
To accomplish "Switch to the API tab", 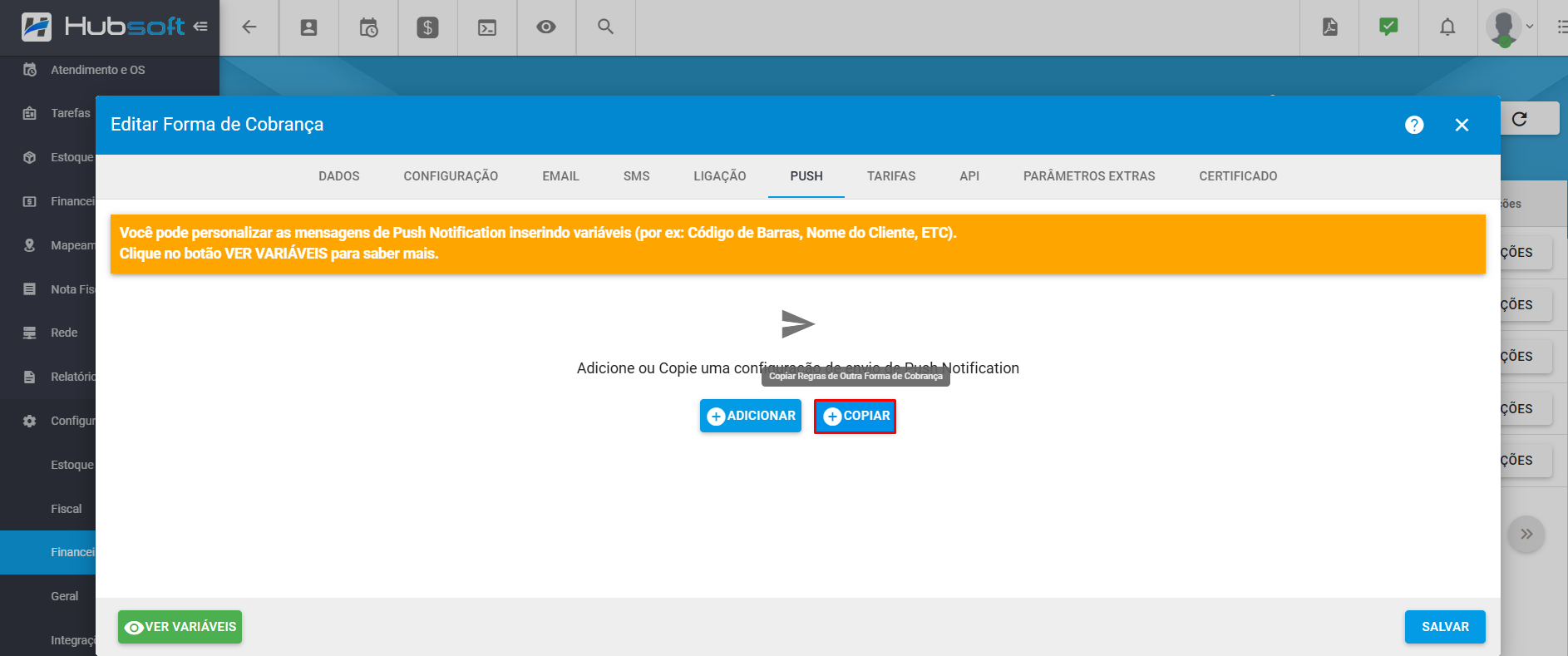I will pyautogui.click(x=969, y=176).
